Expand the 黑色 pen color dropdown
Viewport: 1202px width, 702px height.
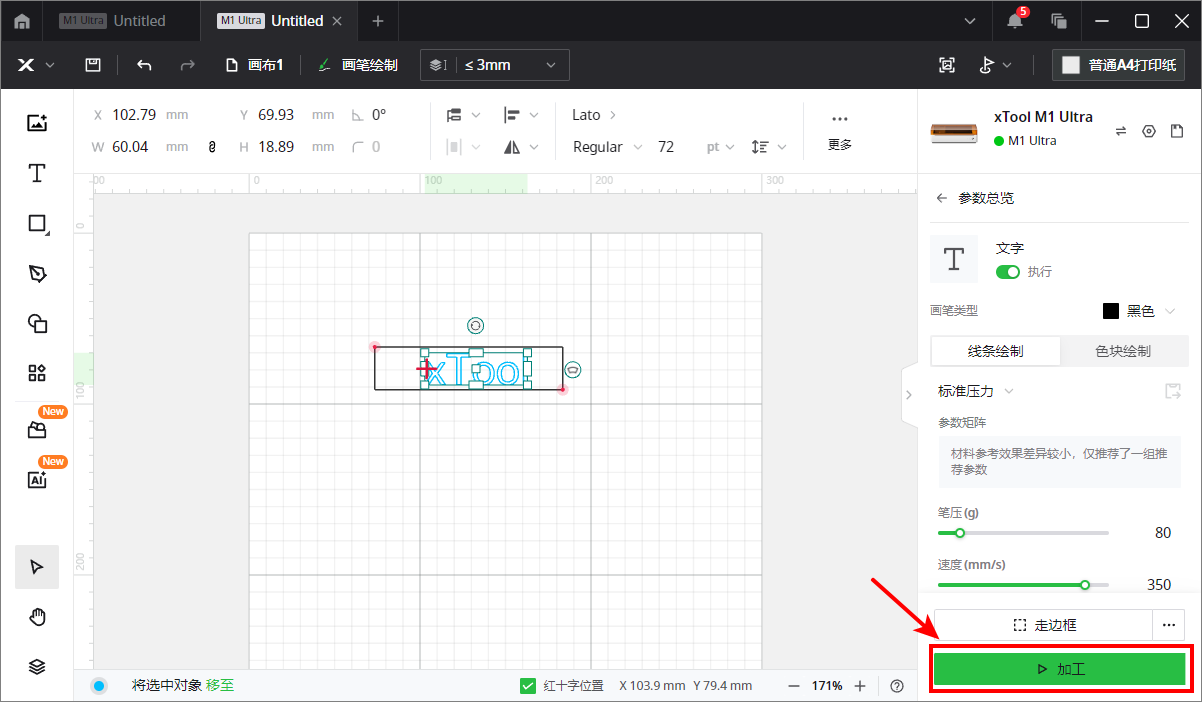1139,311
